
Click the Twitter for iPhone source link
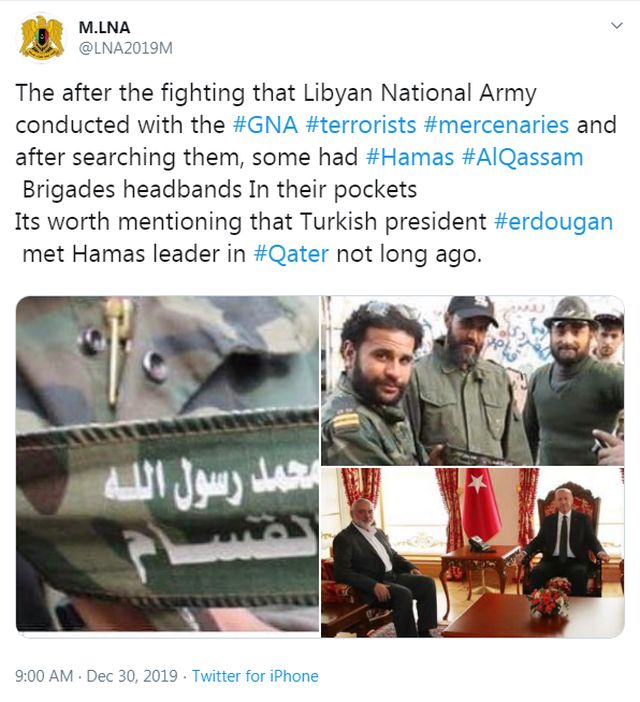tap(255, 676)
